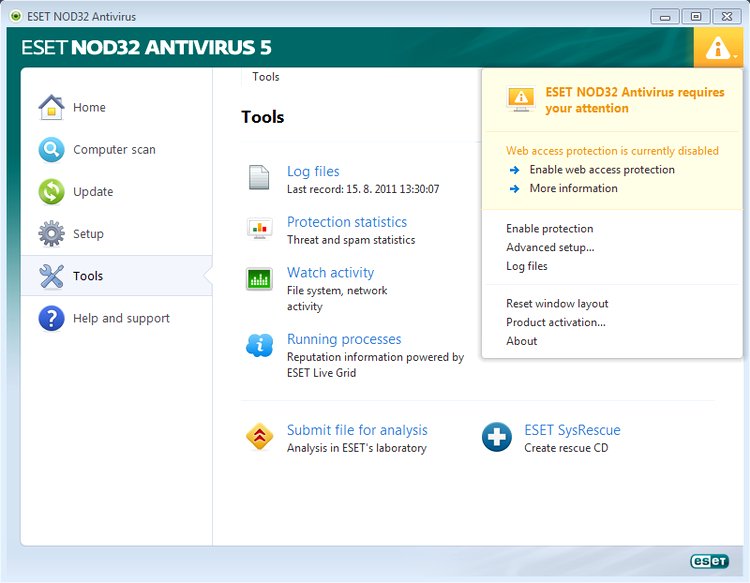This screenshot has height=583, width=750.
Task: Choose Enable web access protection
Action: coord(602,170)
